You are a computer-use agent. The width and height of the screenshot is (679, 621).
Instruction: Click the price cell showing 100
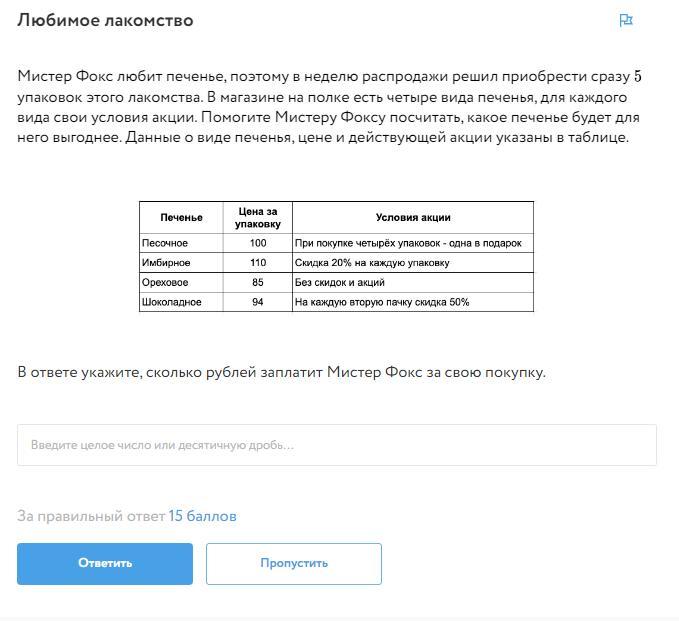point(258,243)
